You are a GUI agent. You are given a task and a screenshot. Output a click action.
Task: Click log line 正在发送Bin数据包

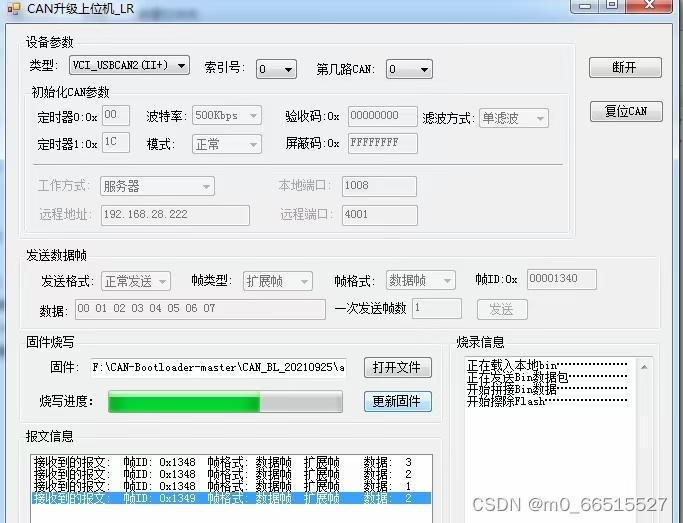pos(547,377)
